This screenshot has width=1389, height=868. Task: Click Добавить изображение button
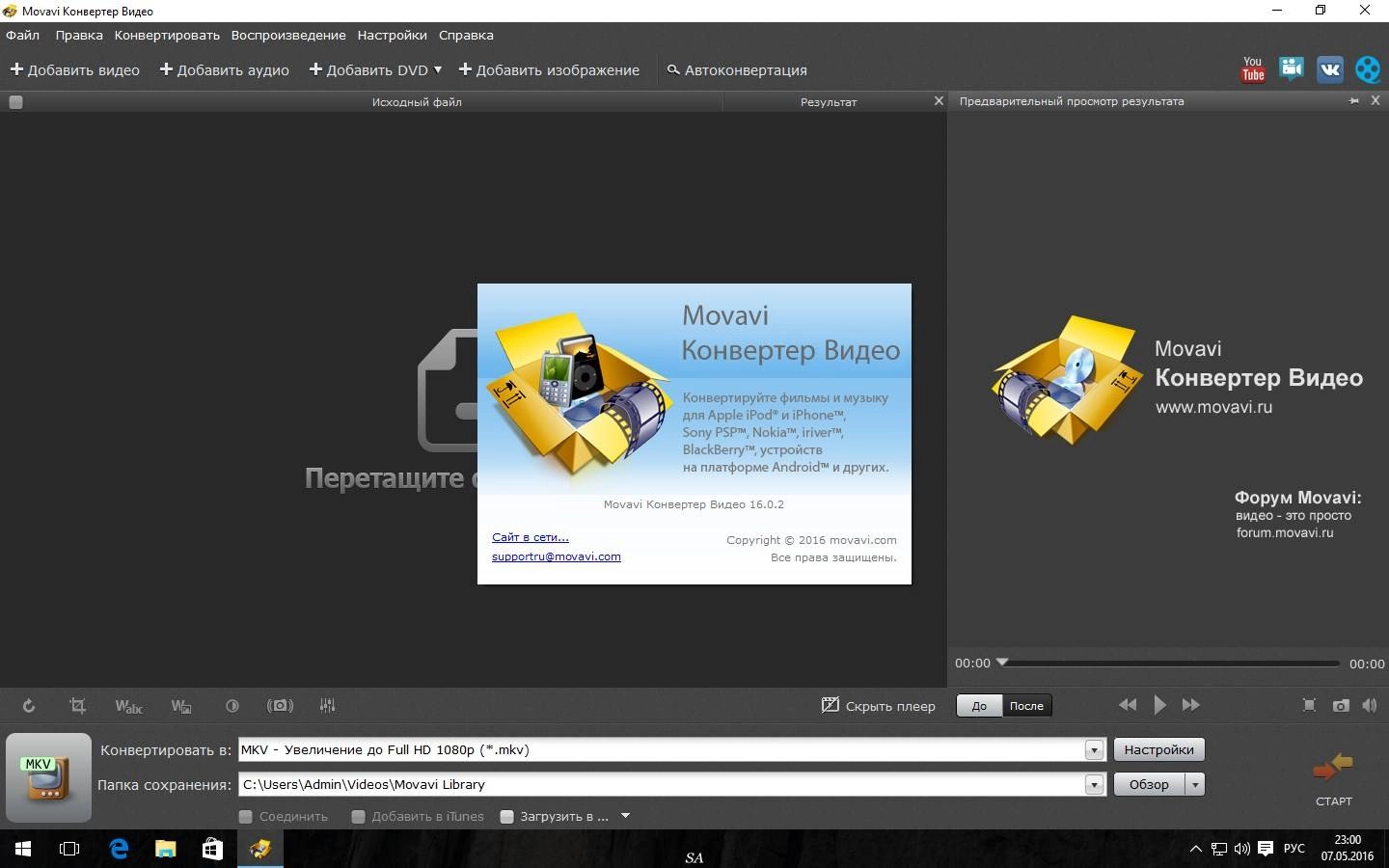tap(548, 69)
